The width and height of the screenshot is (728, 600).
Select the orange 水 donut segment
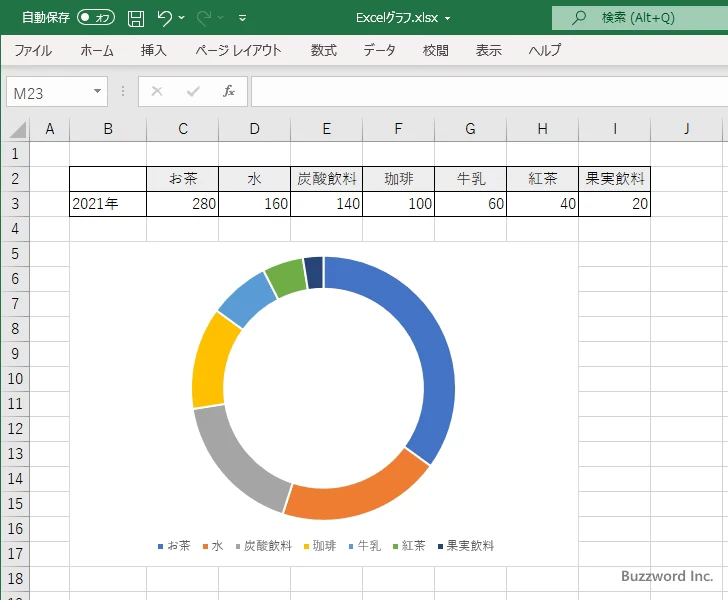360,496
